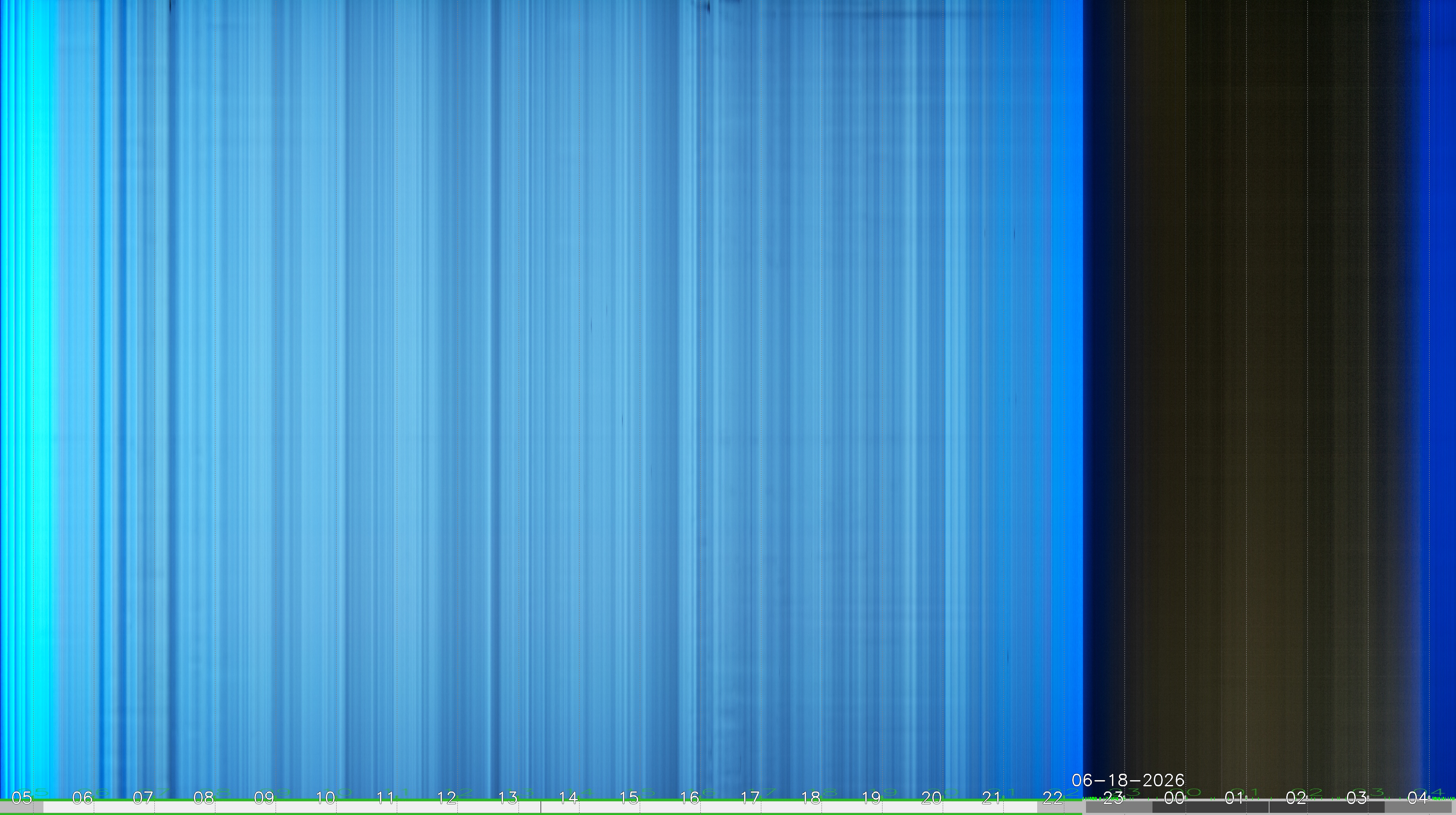Pick the white "08" hour label
The height and width of the screenshot is (815, 1456).
[204, 798]
